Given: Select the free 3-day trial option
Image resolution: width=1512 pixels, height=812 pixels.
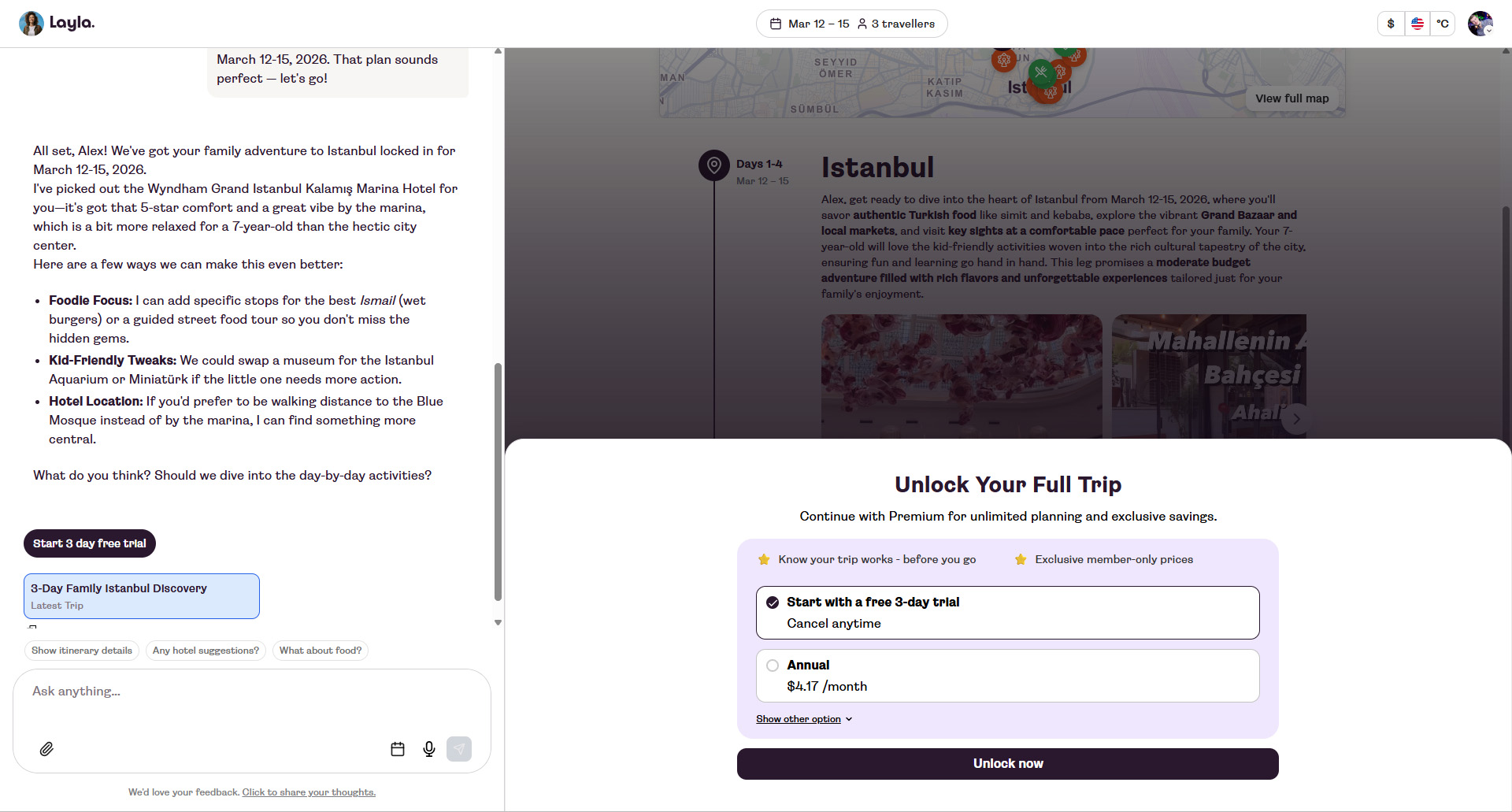Looking at the screenshot, I should click(x=1007, y=613).
